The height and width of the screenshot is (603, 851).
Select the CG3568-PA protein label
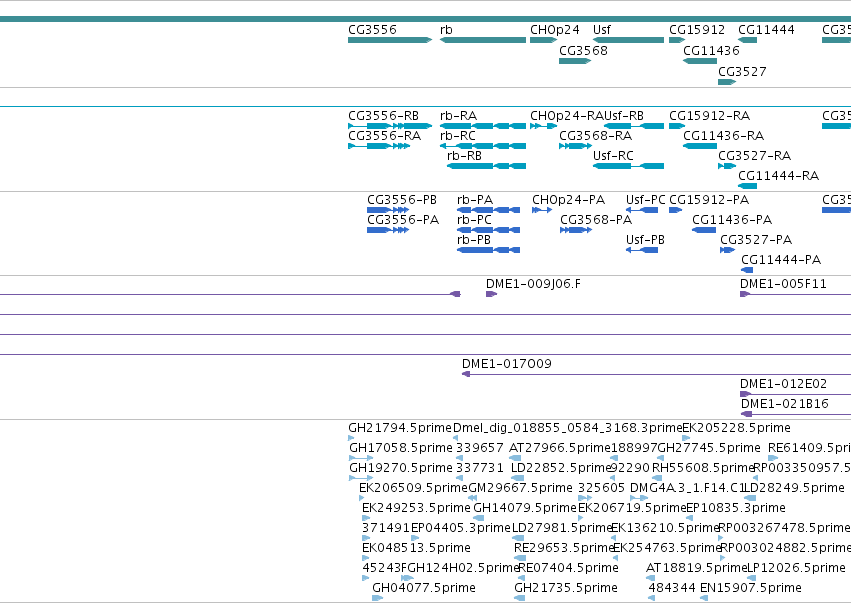click(596, 220)
